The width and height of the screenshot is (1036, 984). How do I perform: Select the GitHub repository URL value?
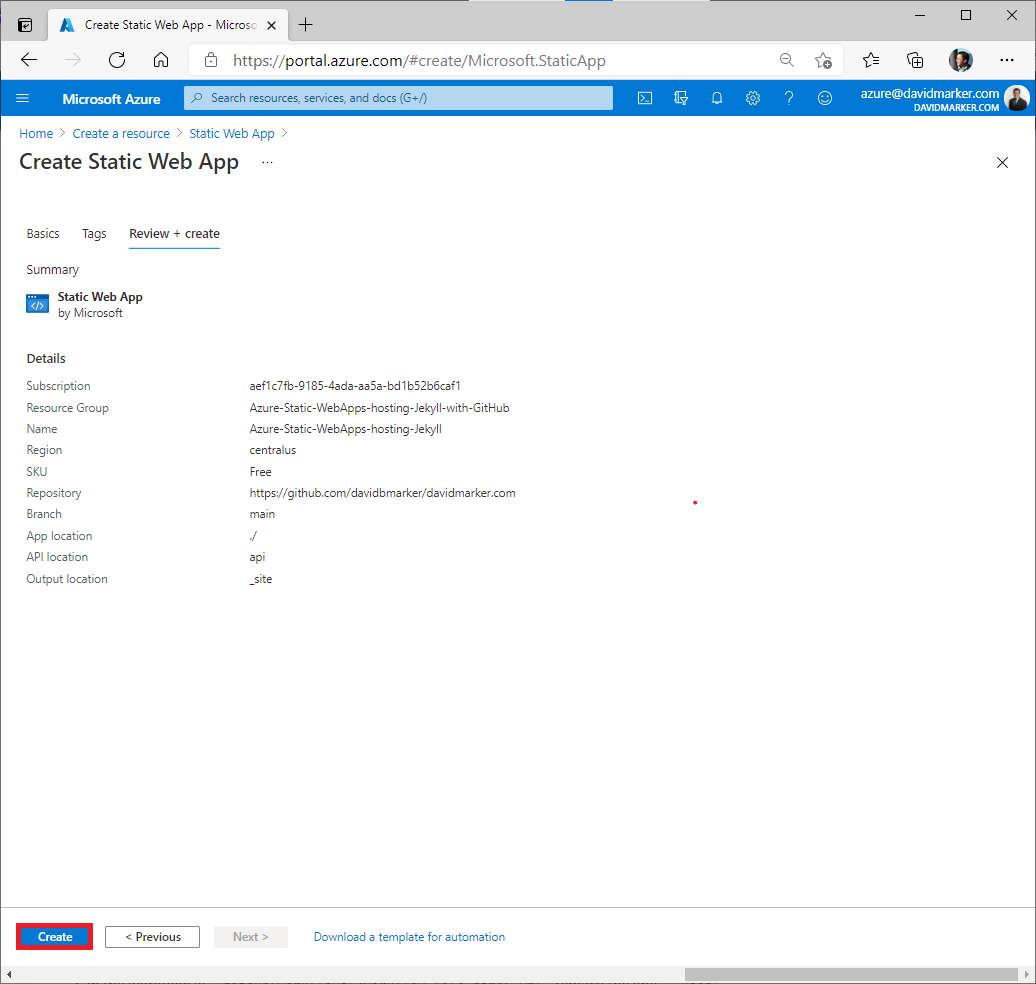pos(383,493)
